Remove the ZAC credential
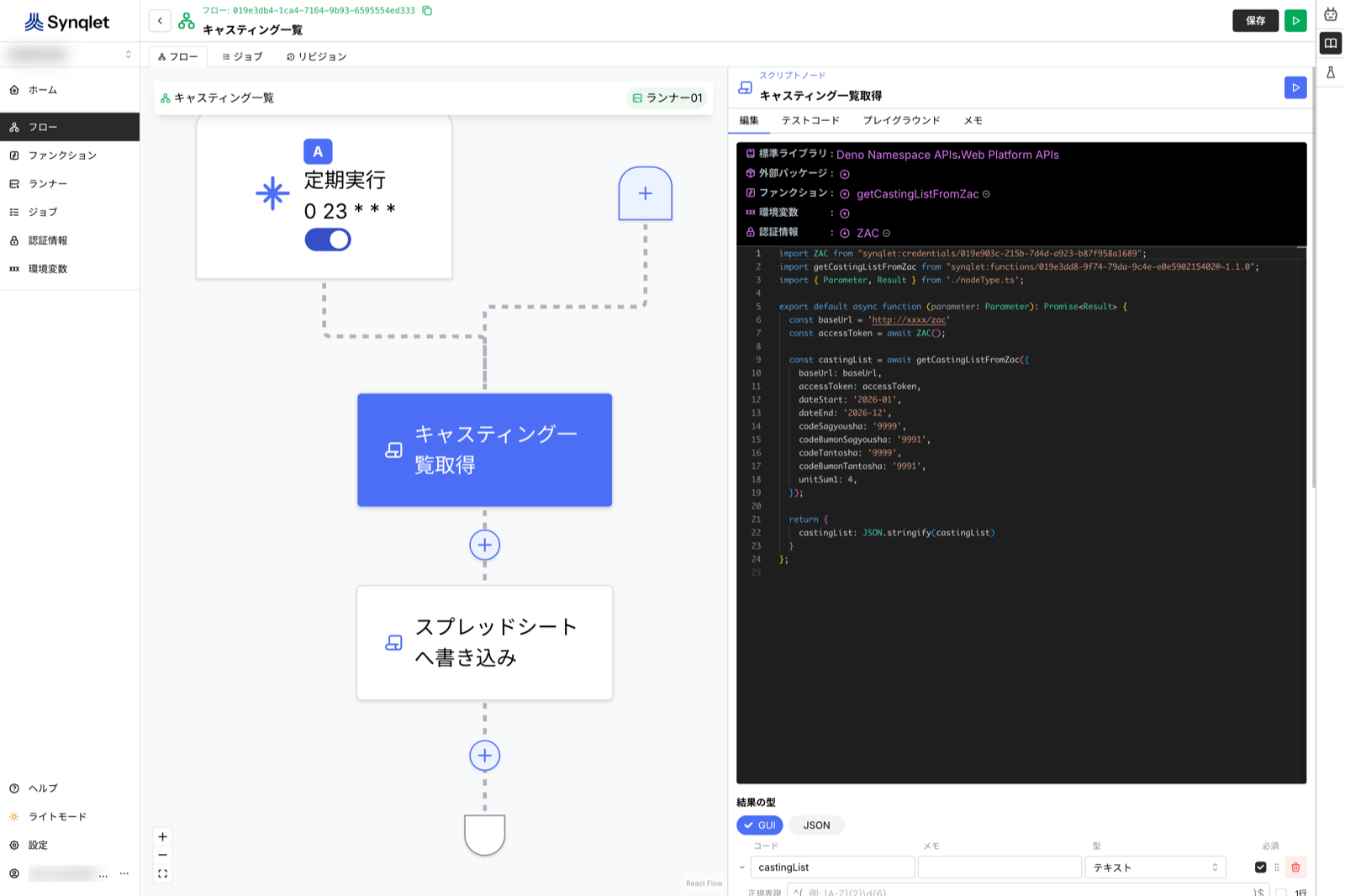This screenshot has width=1345, height=896. click(x=886, y=234)
